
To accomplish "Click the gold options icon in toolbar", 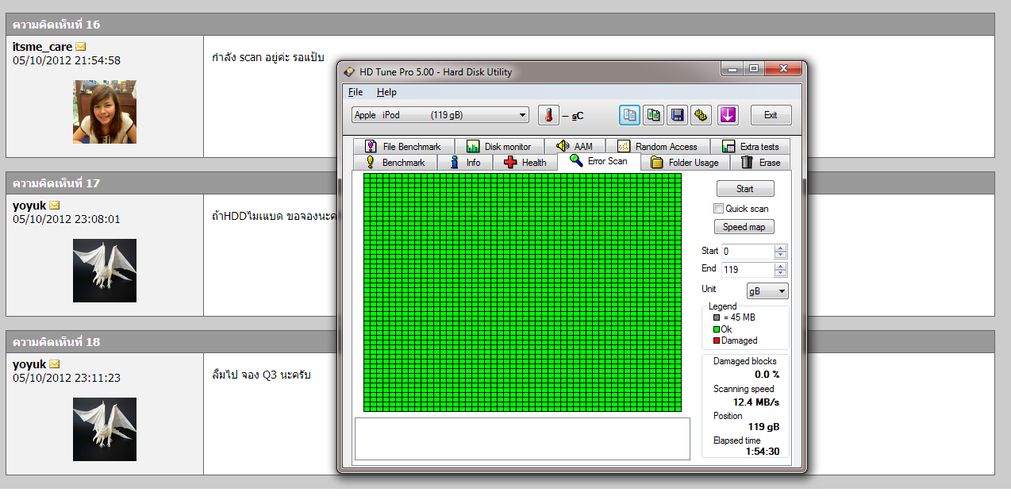I will pos(702,115).
